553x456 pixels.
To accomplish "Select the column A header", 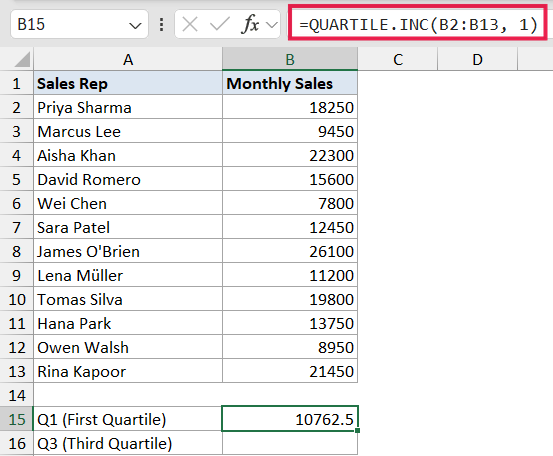I will [128, 59].
